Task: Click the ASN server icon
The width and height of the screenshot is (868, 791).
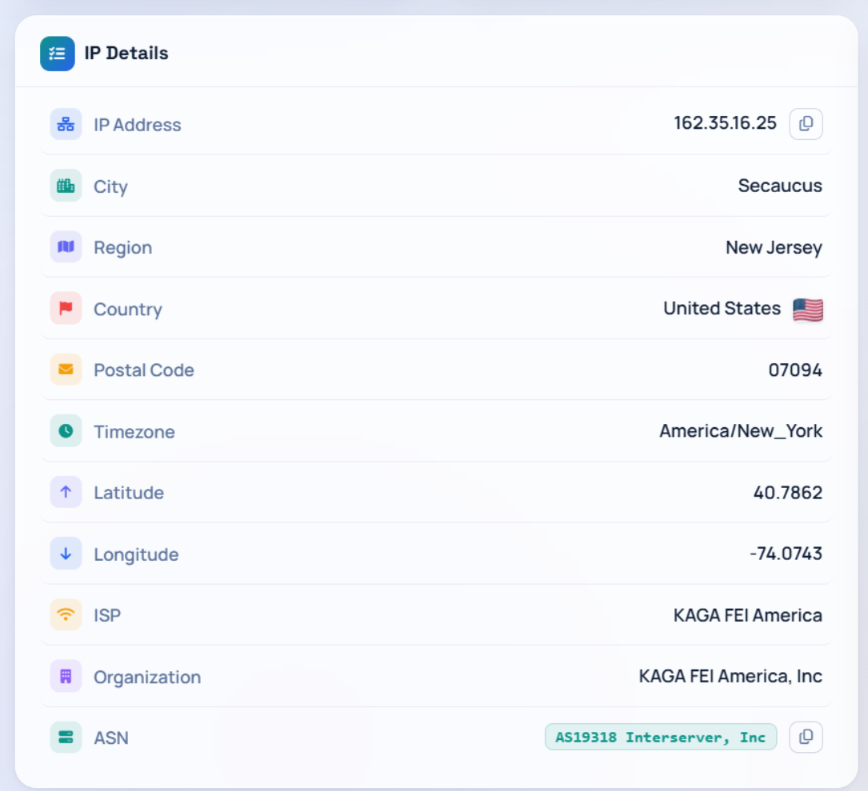Action: click(x=66, y=737)
